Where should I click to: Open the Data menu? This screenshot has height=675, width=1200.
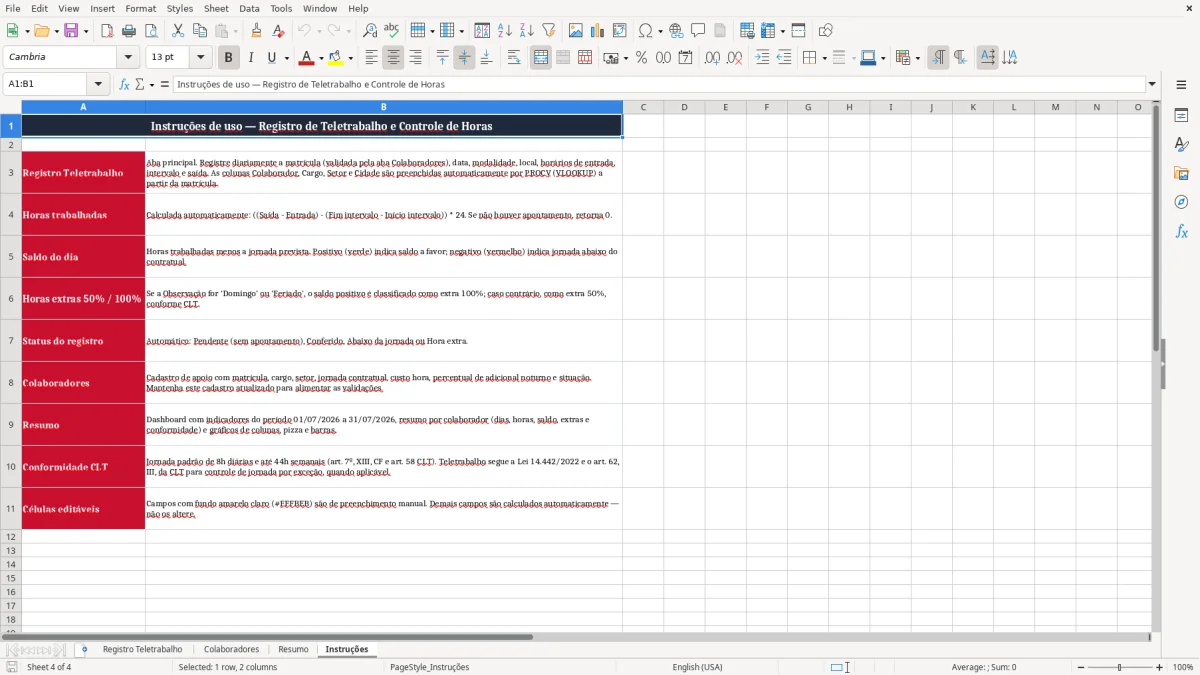click(x=249, y=8)
